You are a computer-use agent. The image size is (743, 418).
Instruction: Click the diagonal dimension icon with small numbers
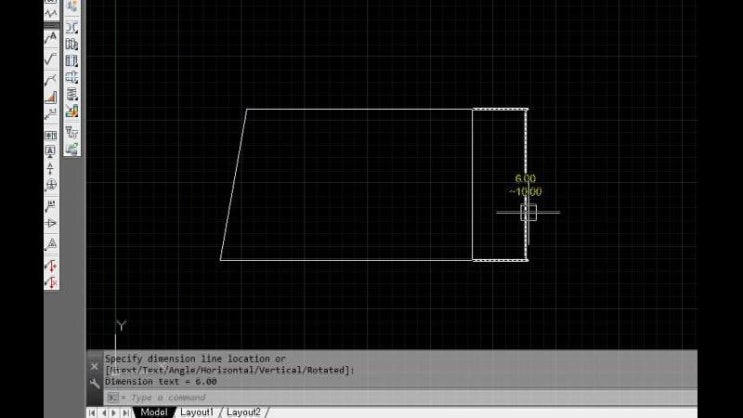pos(51,114)
